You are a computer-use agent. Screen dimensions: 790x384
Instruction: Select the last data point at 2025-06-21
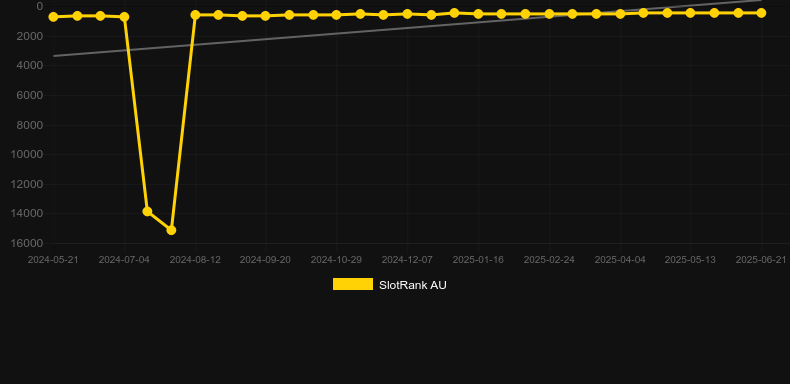point(761,13)
